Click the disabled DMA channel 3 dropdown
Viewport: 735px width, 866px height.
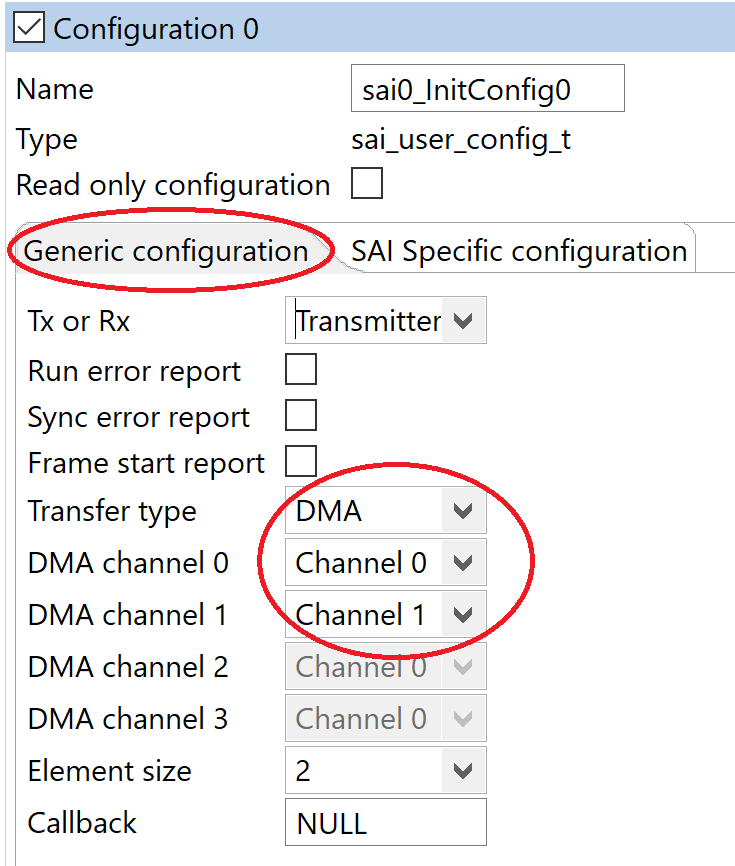tap(385, 719)
